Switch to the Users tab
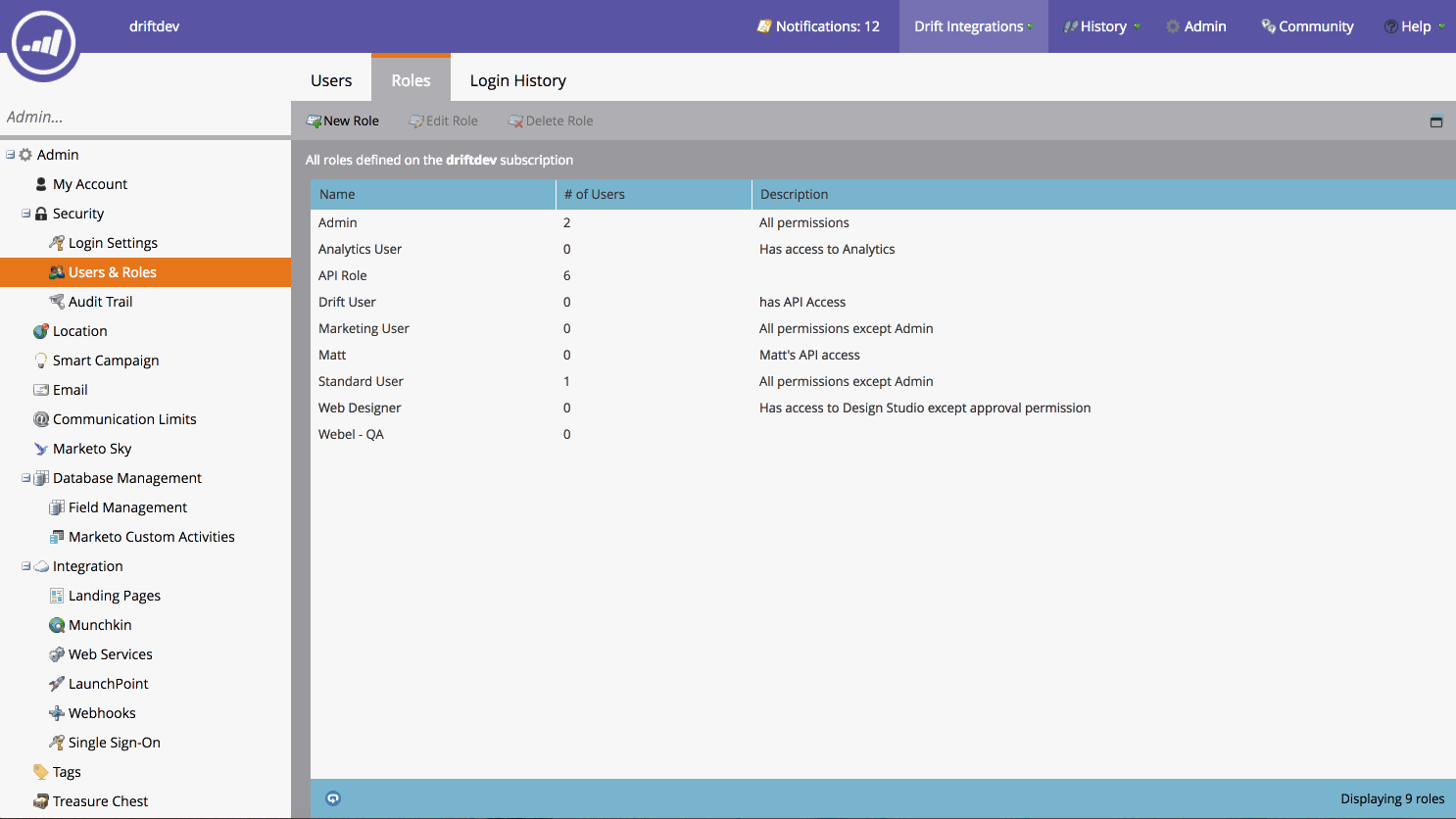This screenshot has height=819, width=1456. pos(331,80)
